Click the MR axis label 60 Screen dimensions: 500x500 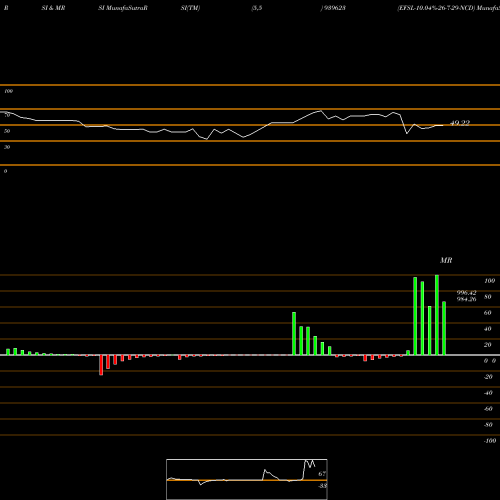487,313
